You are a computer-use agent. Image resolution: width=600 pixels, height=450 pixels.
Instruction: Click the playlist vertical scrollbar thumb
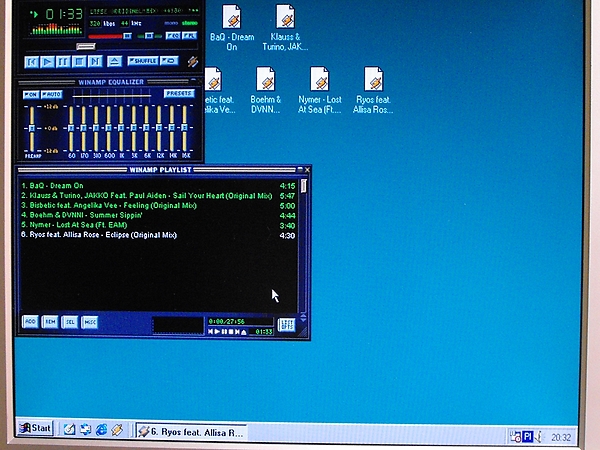[304, 186]
